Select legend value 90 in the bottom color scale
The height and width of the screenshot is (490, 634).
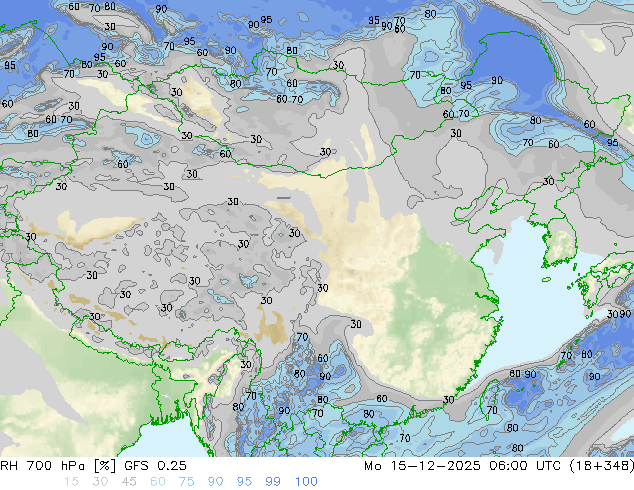215,482
